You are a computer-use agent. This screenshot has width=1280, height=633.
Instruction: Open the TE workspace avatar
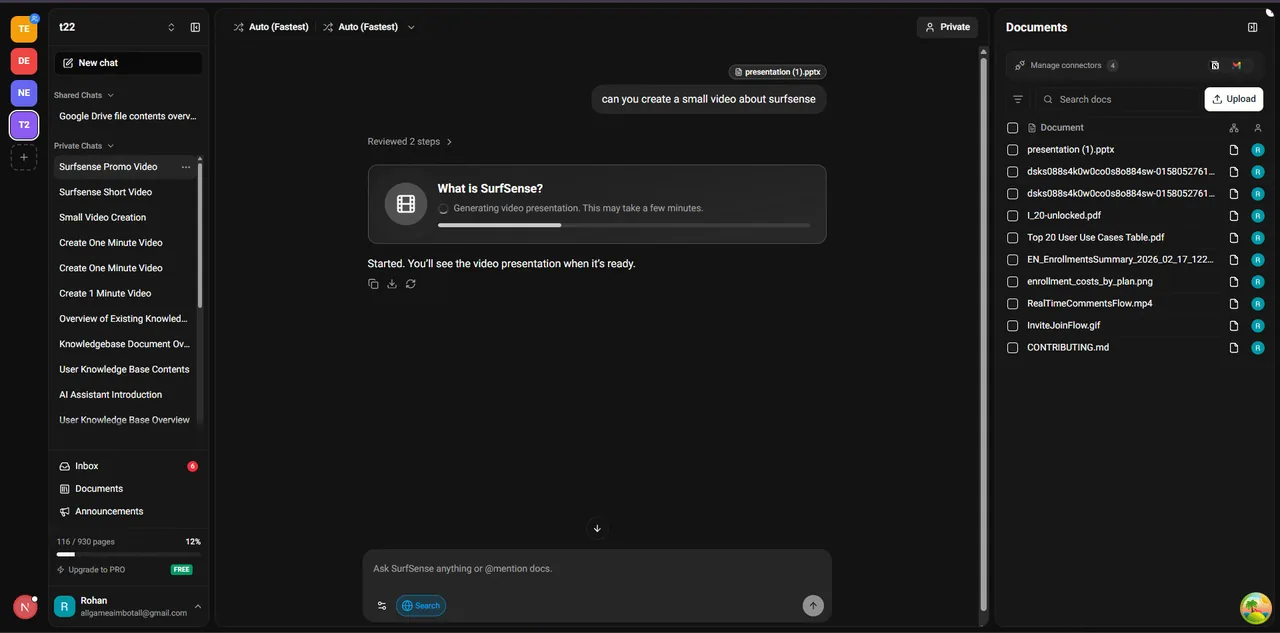pyautogui.click(x=24, y=29)
